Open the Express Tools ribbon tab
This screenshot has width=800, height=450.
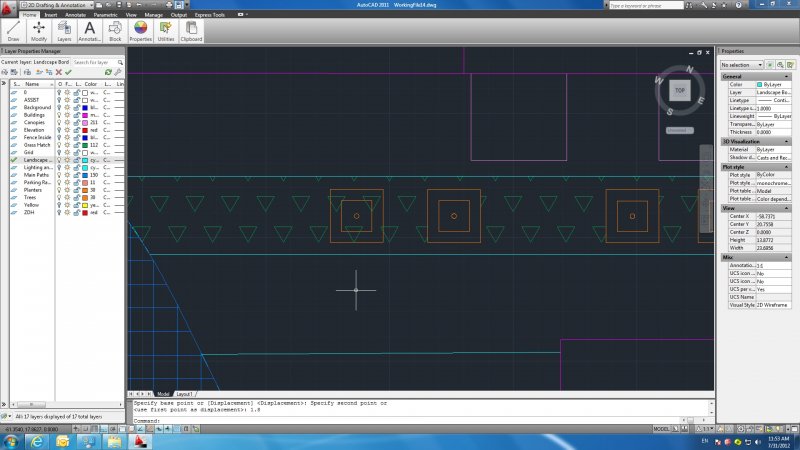pyautogui.click(x=210, y=15)
